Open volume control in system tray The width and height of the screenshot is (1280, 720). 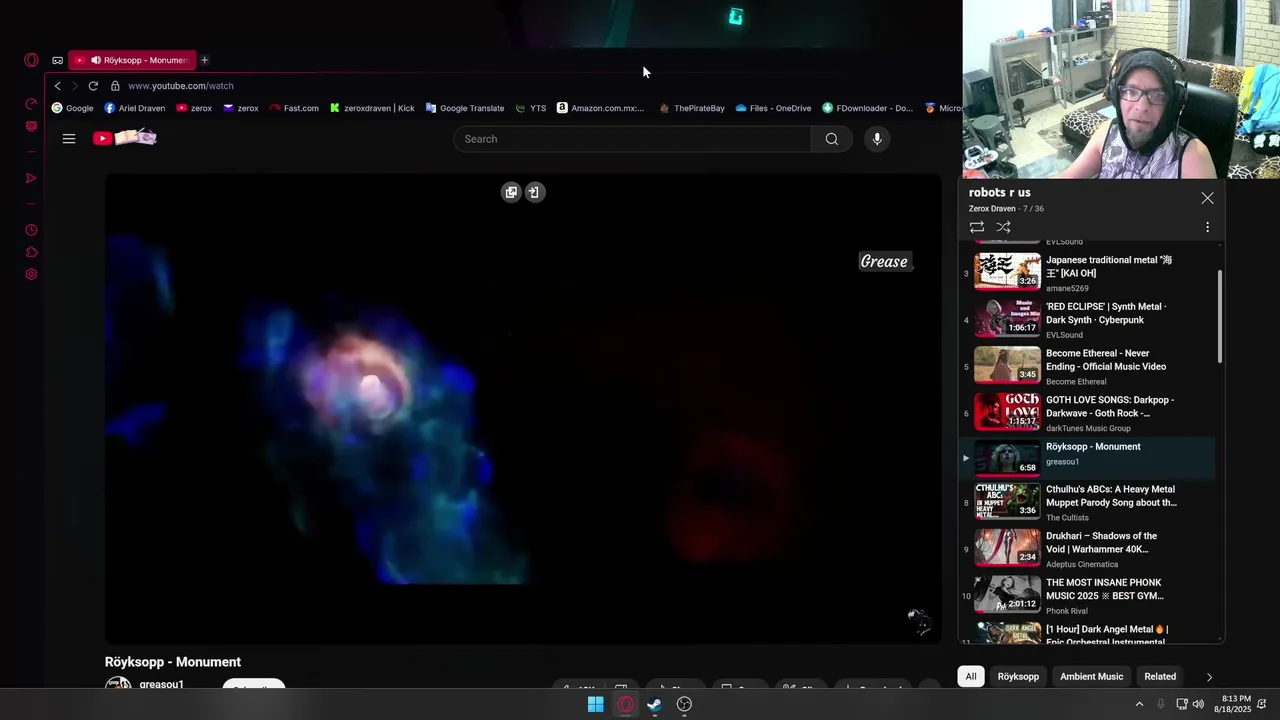[1198, 704]
